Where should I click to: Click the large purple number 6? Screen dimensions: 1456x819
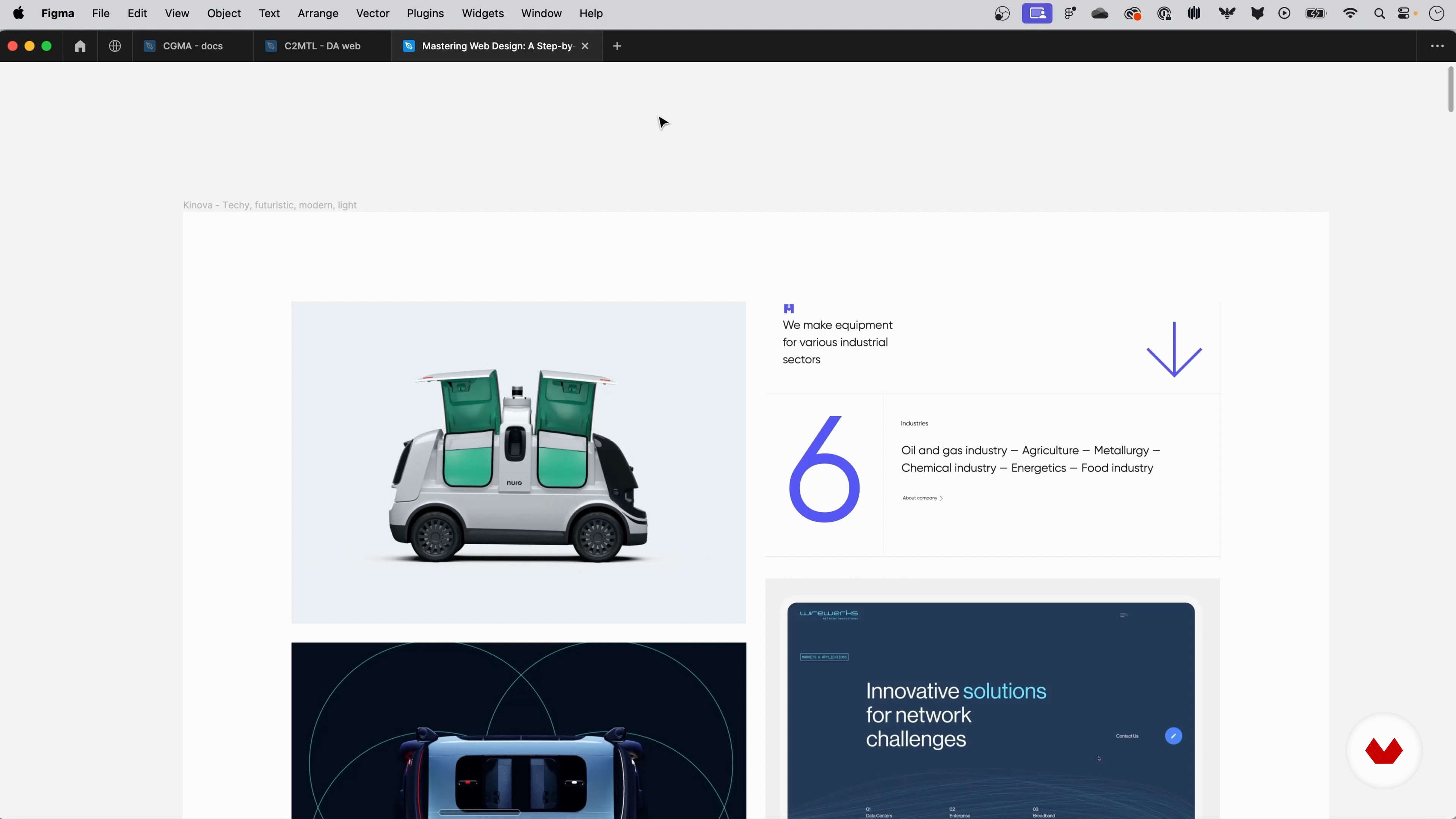click(x=824, y=469)
